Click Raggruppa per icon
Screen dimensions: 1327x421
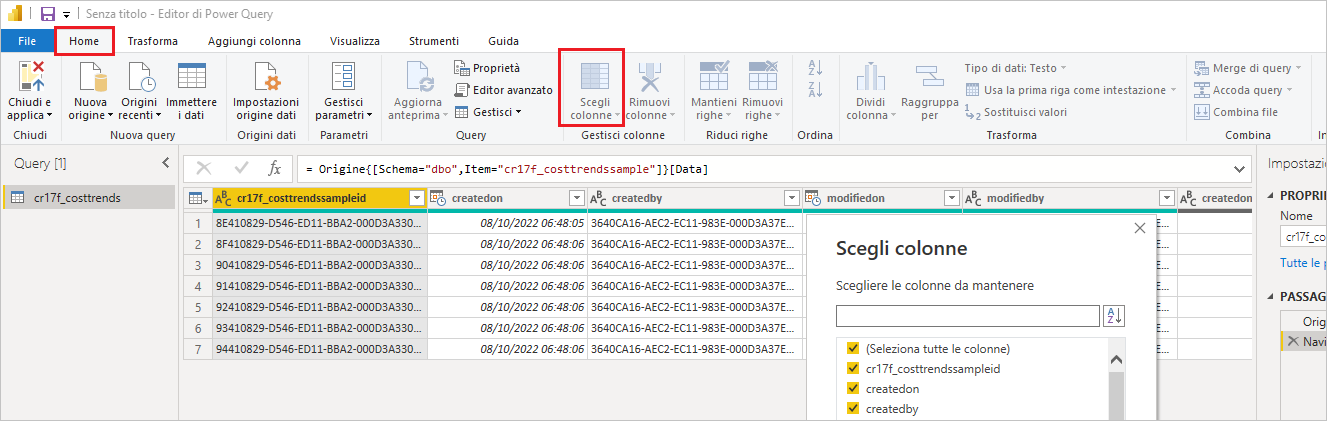929,77
